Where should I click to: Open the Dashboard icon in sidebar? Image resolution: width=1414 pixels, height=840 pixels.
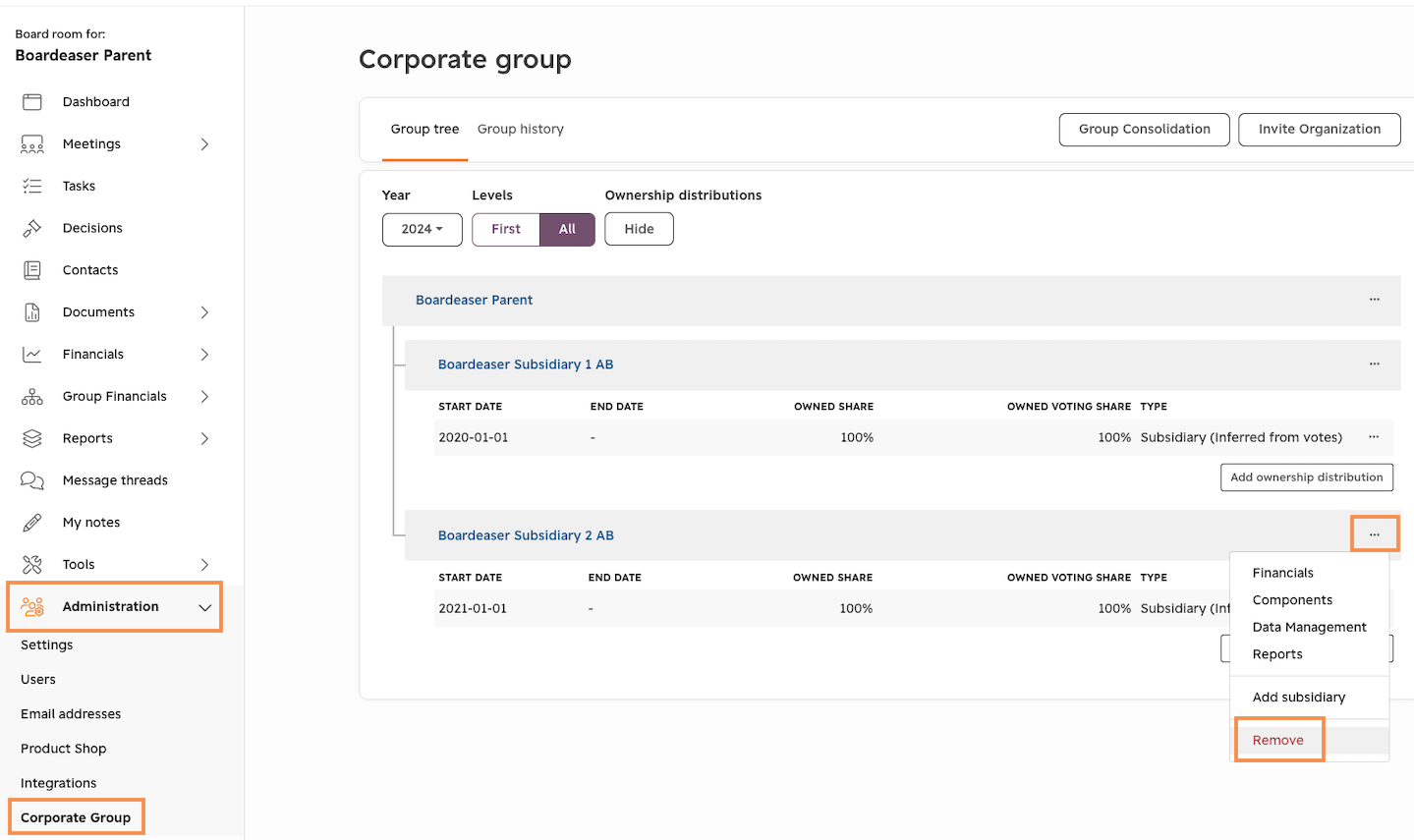pos(32,102)
